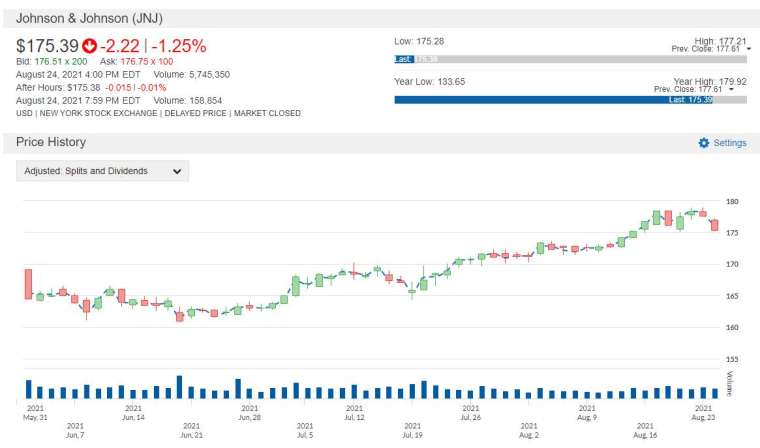Select the Johnson & Johnson (JNJ) title
The image size is (760, 448).
pos(89,18)
